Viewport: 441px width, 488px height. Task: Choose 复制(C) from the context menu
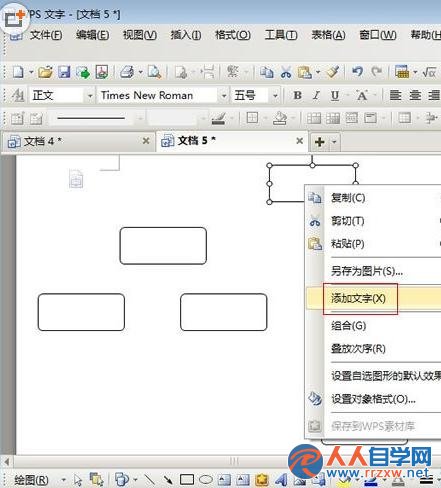pyautogui.click(x=373, y=198)
